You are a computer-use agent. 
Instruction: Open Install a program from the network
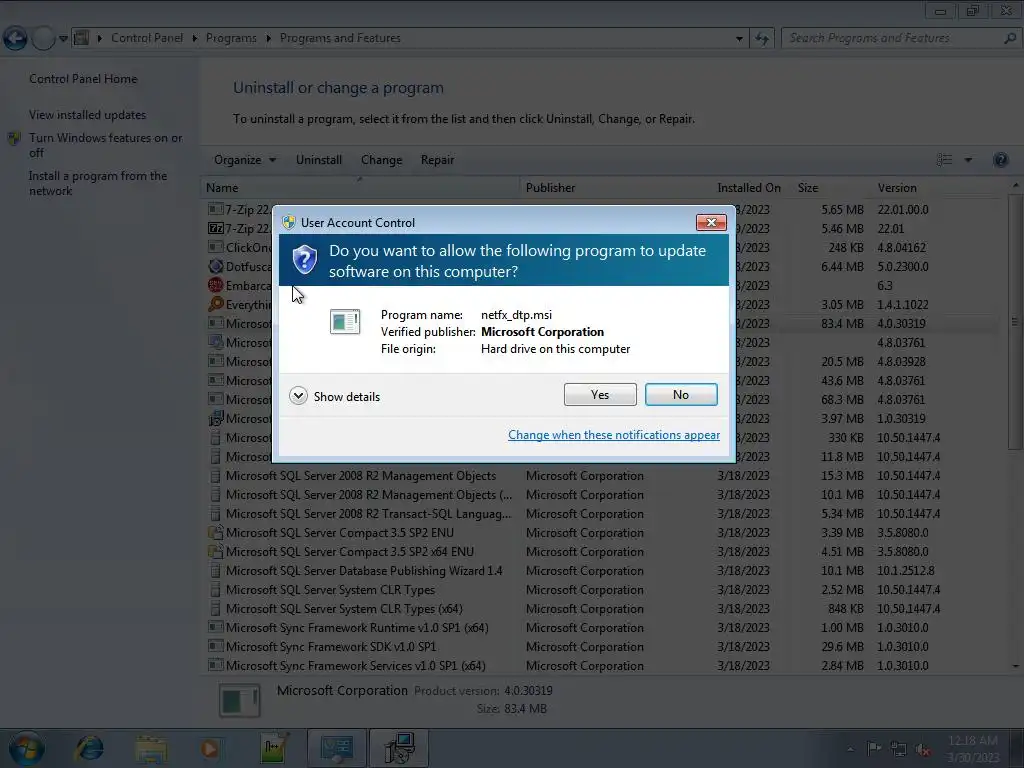pos(98,184)
